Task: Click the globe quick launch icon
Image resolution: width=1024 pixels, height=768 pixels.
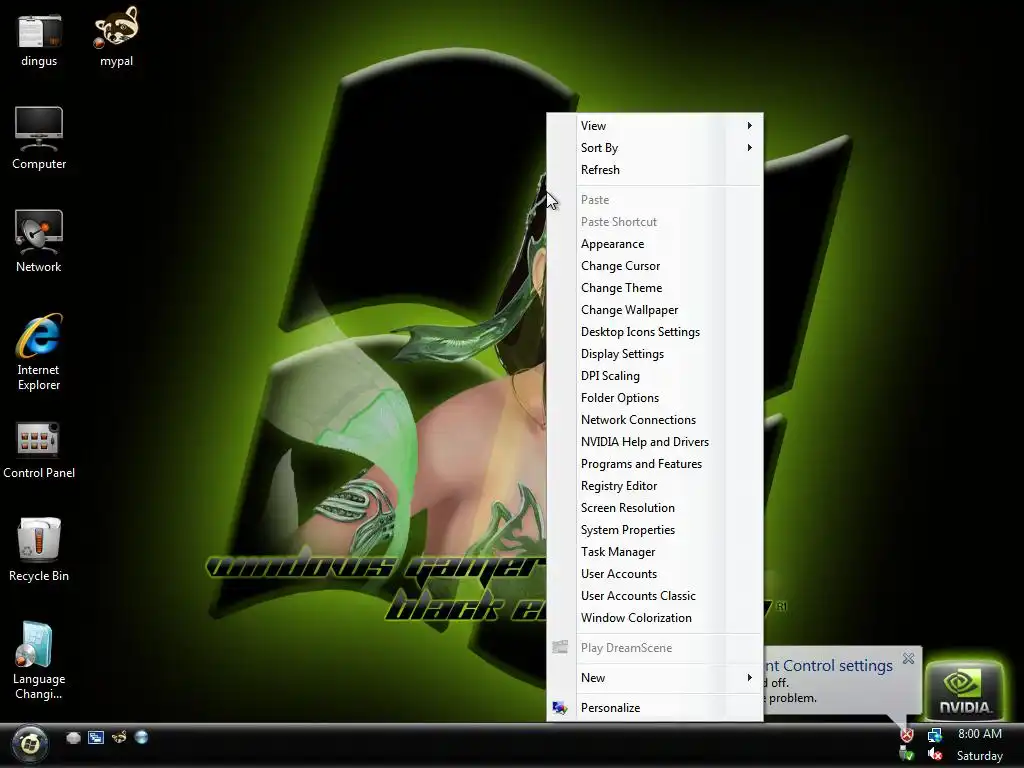Action: coord(141,738)
